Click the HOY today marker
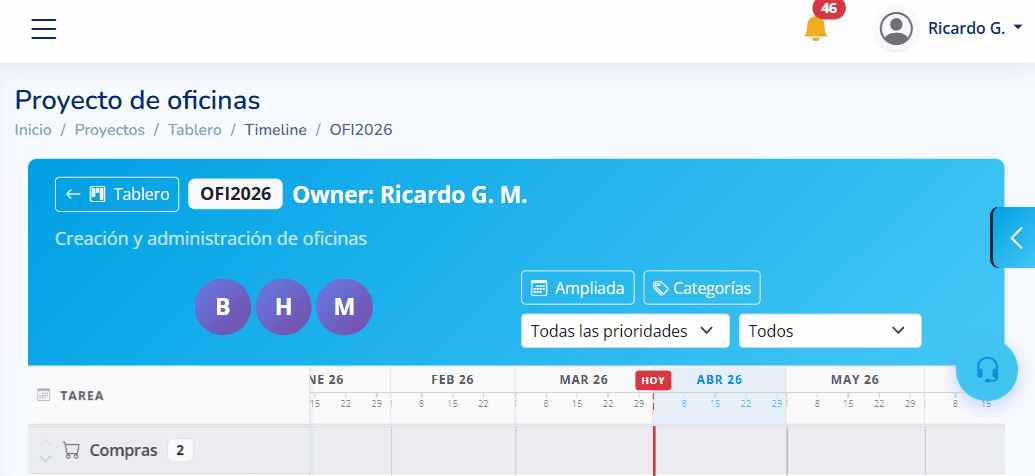 (653, 380)
